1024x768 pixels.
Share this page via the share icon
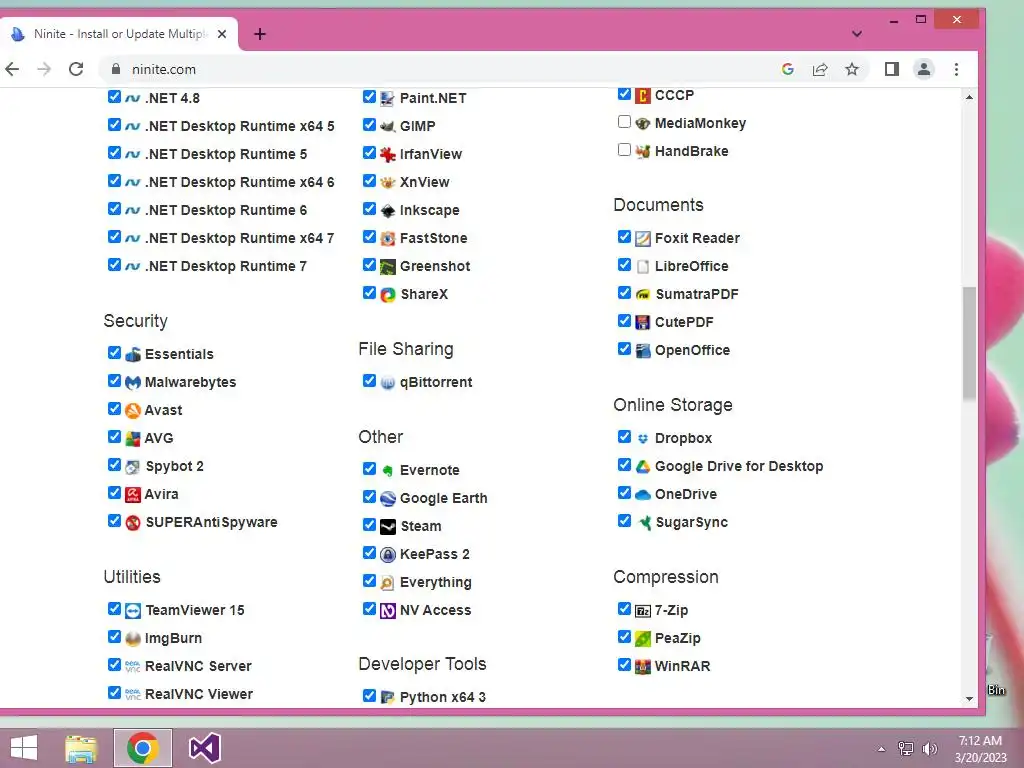[x=820, y=69]
